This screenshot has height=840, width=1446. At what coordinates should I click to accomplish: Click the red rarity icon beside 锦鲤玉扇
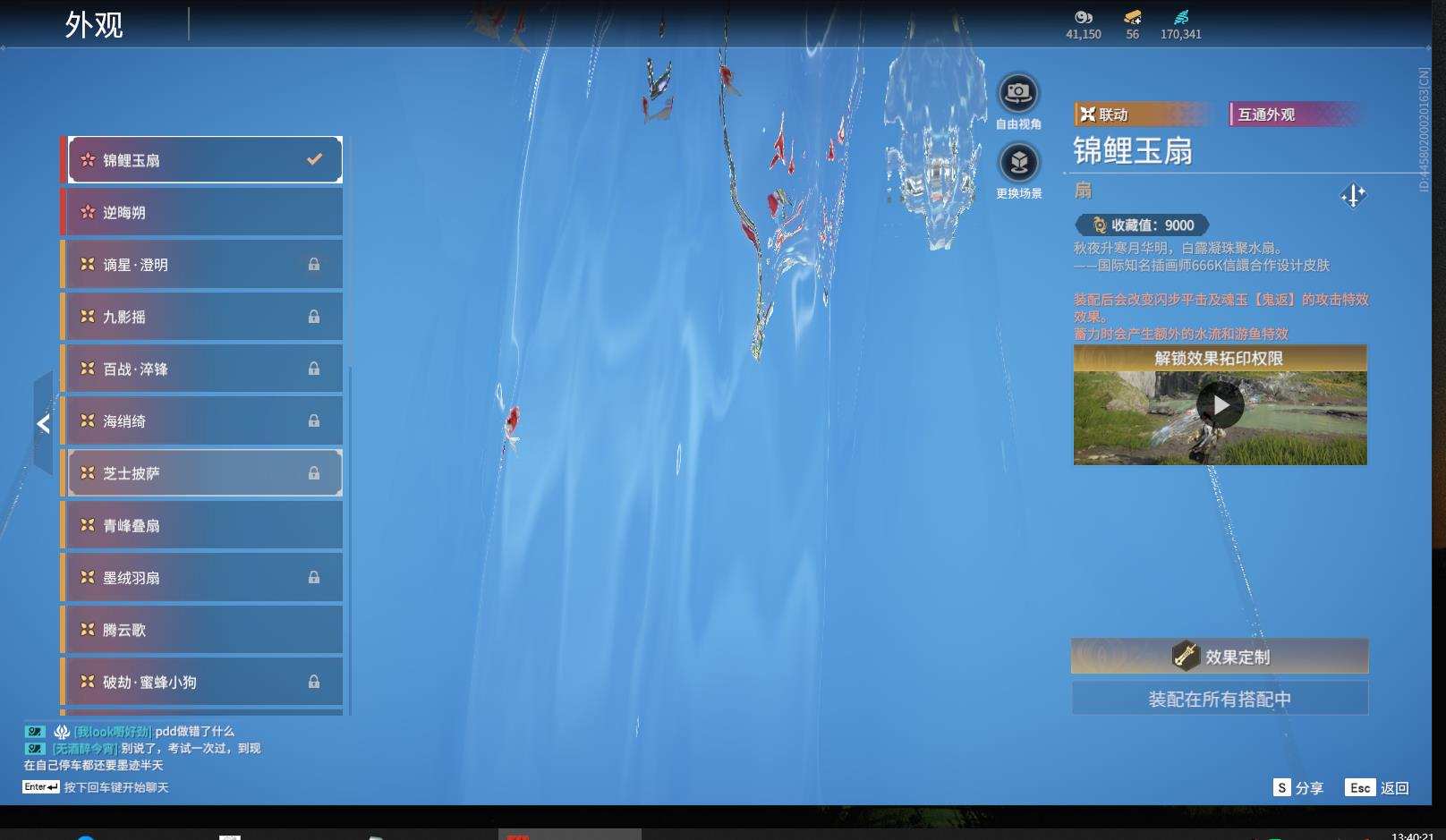click(88, 160)
